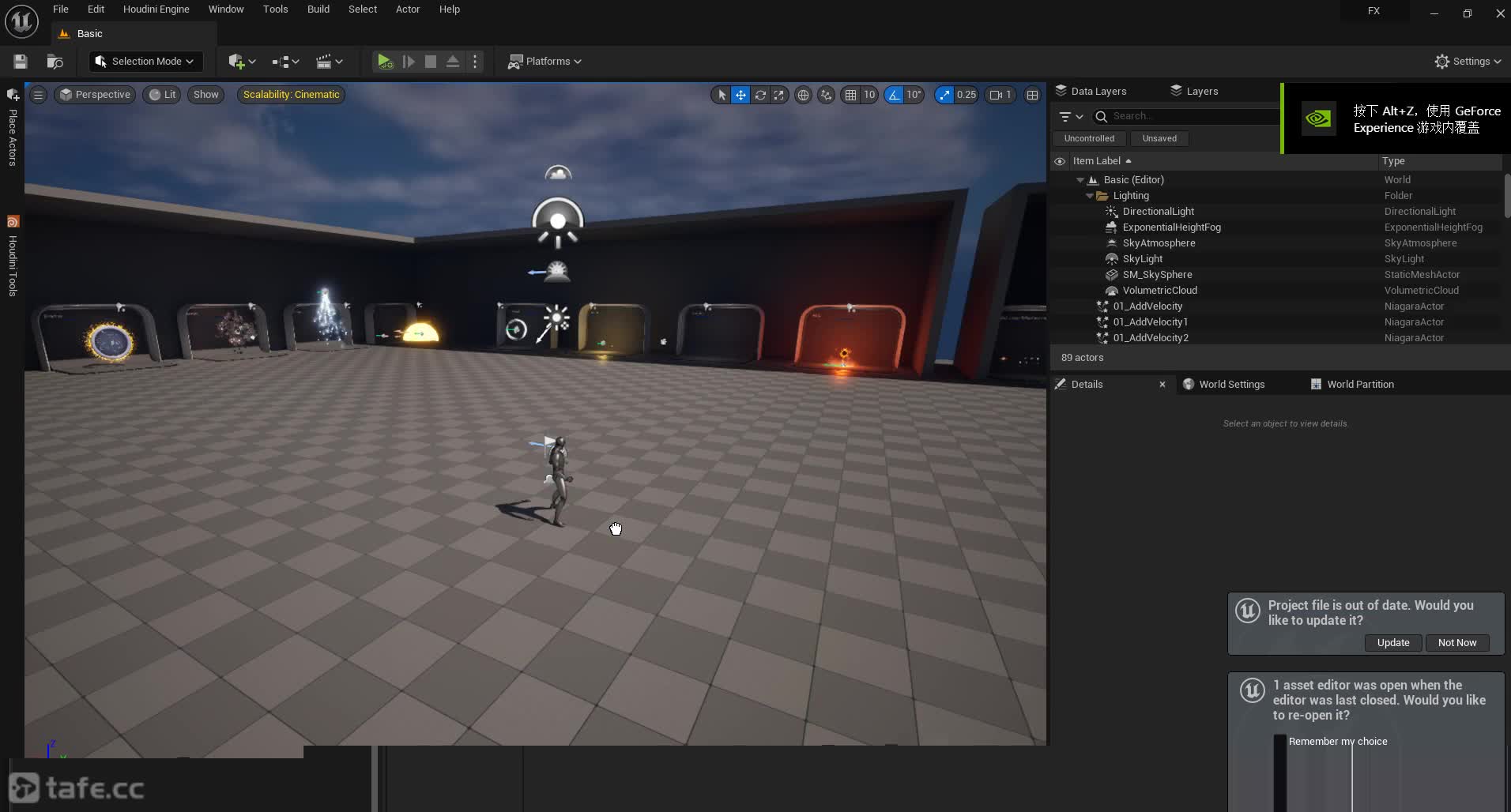This screenshot has width=1511, height=812.
Task: Open the File menu
Action: [x=61, y=9]
